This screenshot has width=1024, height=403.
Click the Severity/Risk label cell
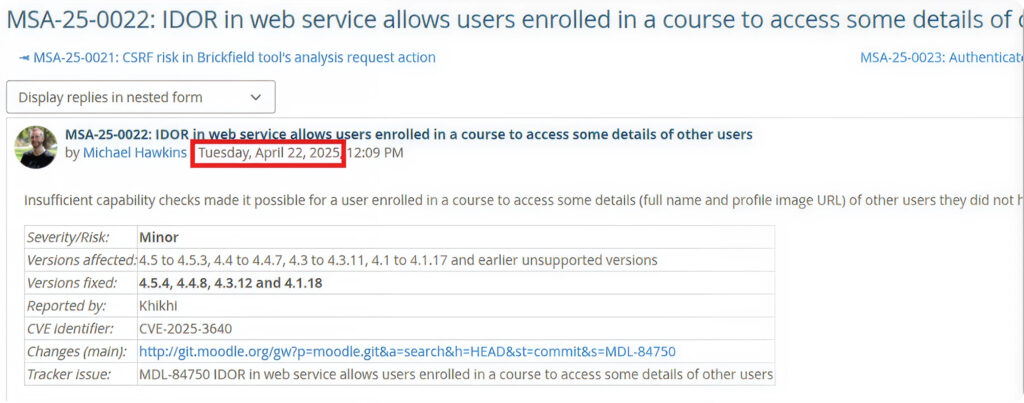click(68, 237)
